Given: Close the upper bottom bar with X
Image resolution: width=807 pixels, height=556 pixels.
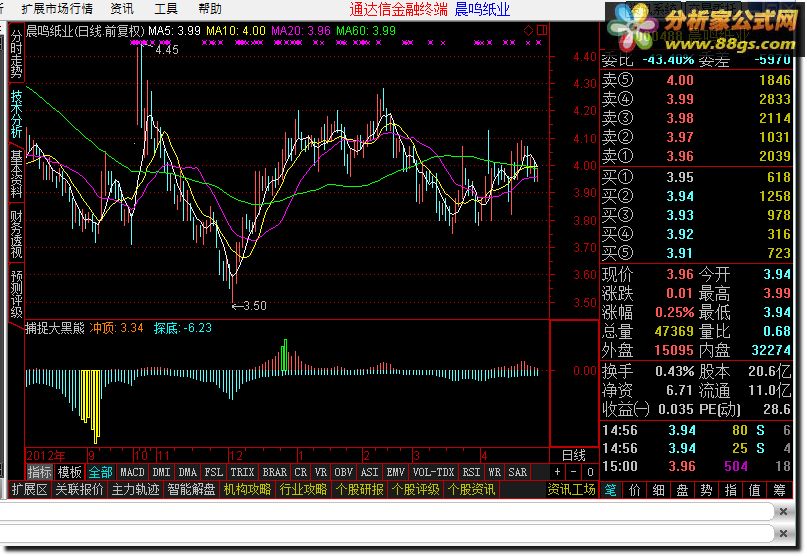Looking at the screenshot, I should (783, 512).
